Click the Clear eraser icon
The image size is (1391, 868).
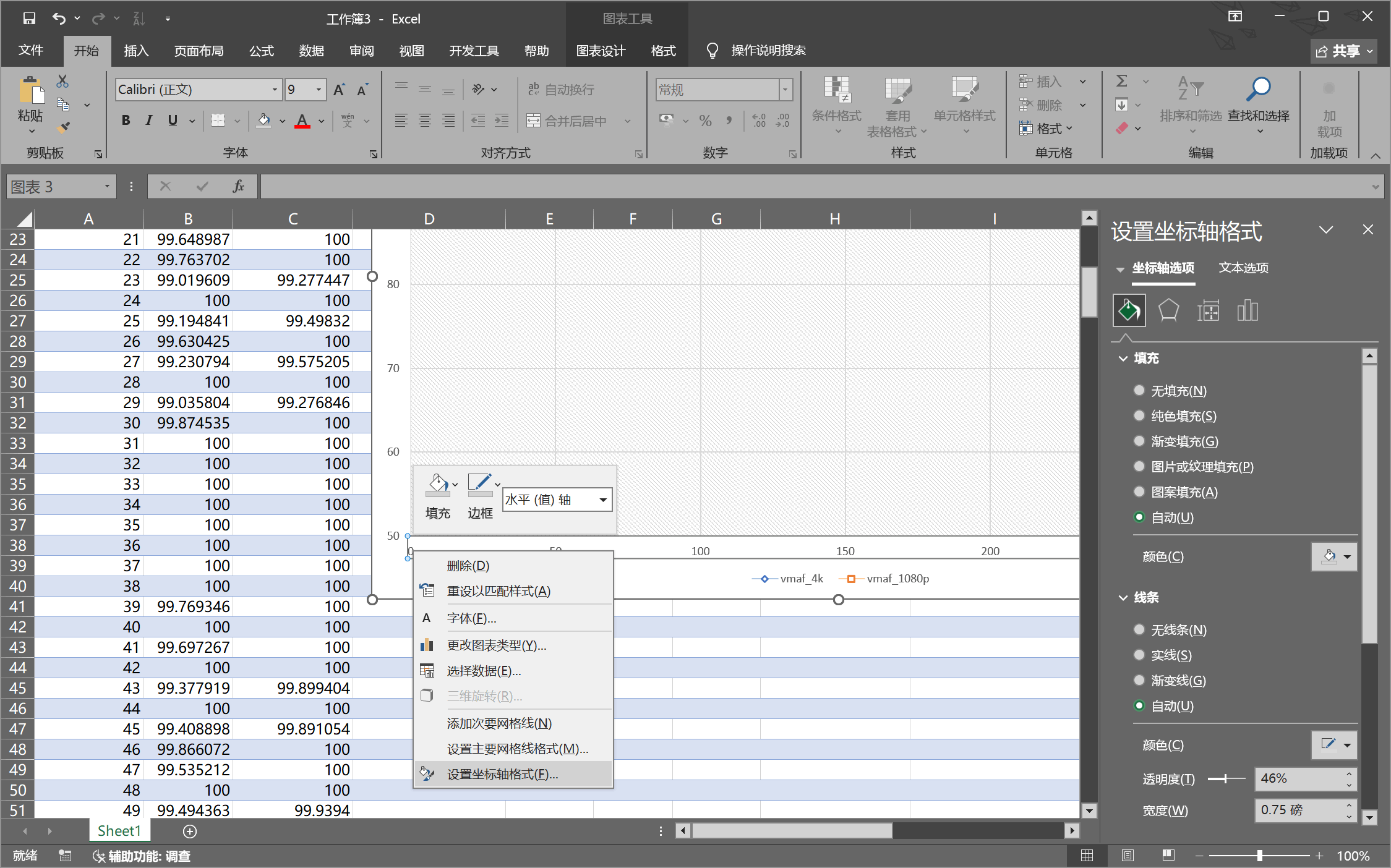(1121, 128)
